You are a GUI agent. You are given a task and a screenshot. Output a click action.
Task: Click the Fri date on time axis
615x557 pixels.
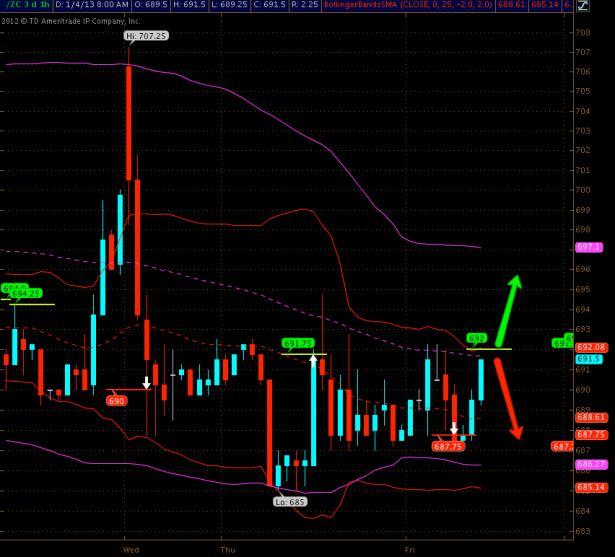coord(410,550)
